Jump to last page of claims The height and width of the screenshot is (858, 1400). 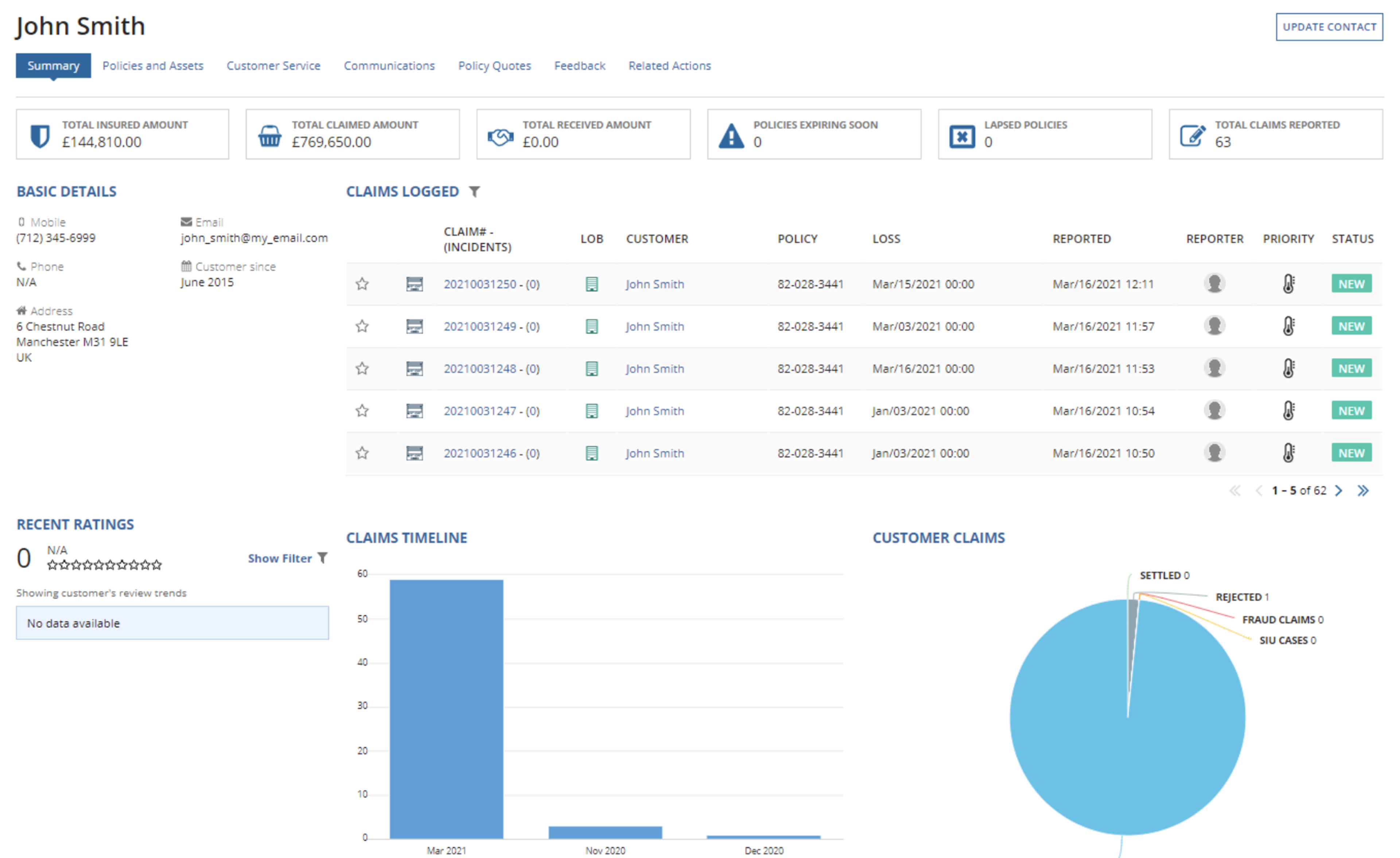tap(1363, 491)
